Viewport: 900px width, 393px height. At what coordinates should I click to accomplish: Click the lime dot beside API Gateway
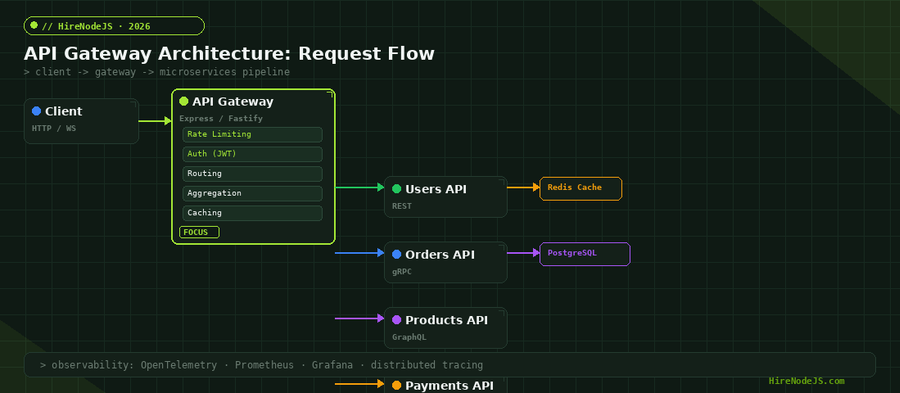[x=184, y=101]
